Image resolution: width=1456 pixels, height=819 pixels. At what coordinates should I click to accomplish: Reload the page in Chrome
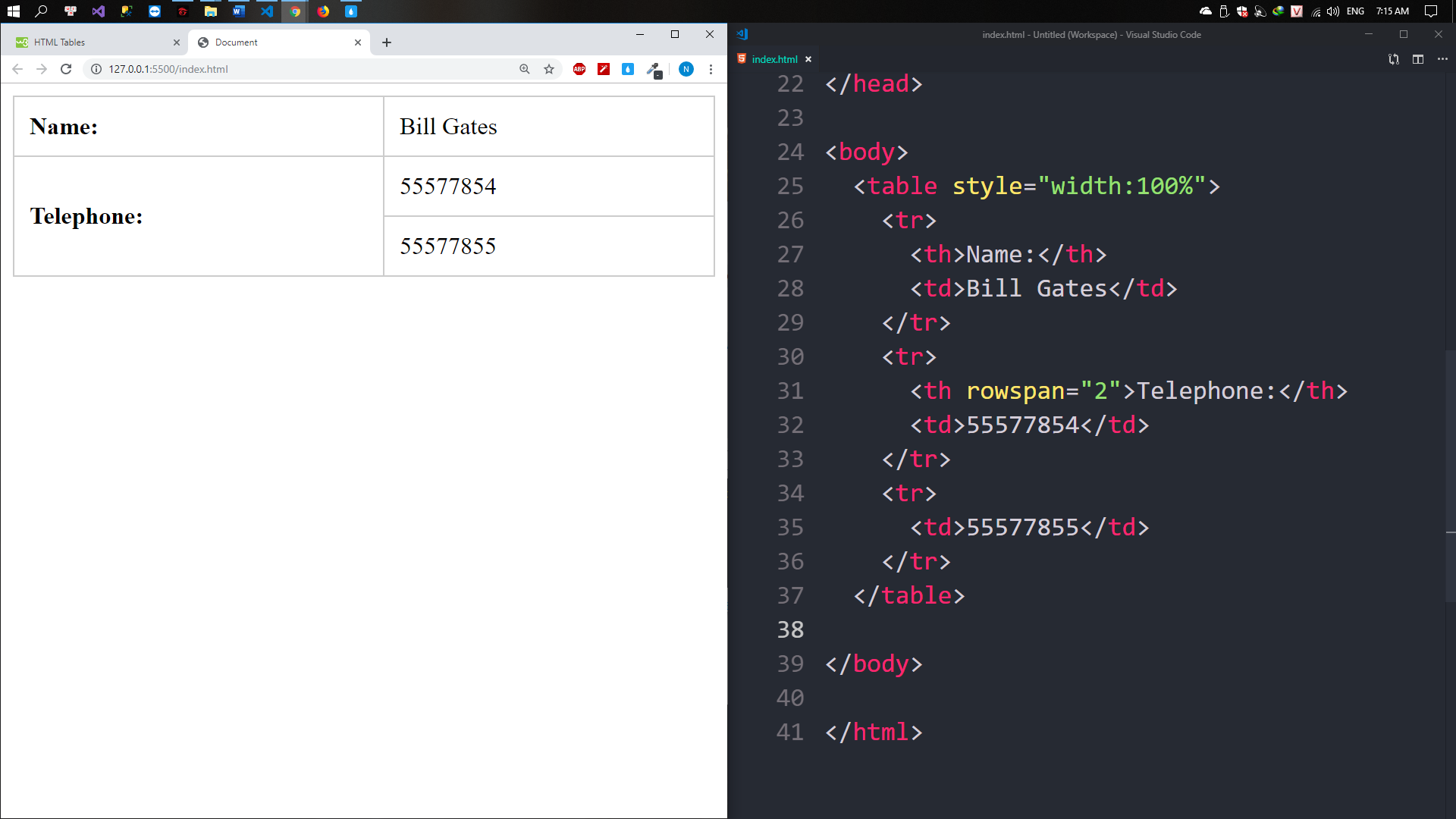tap(66, 69)
